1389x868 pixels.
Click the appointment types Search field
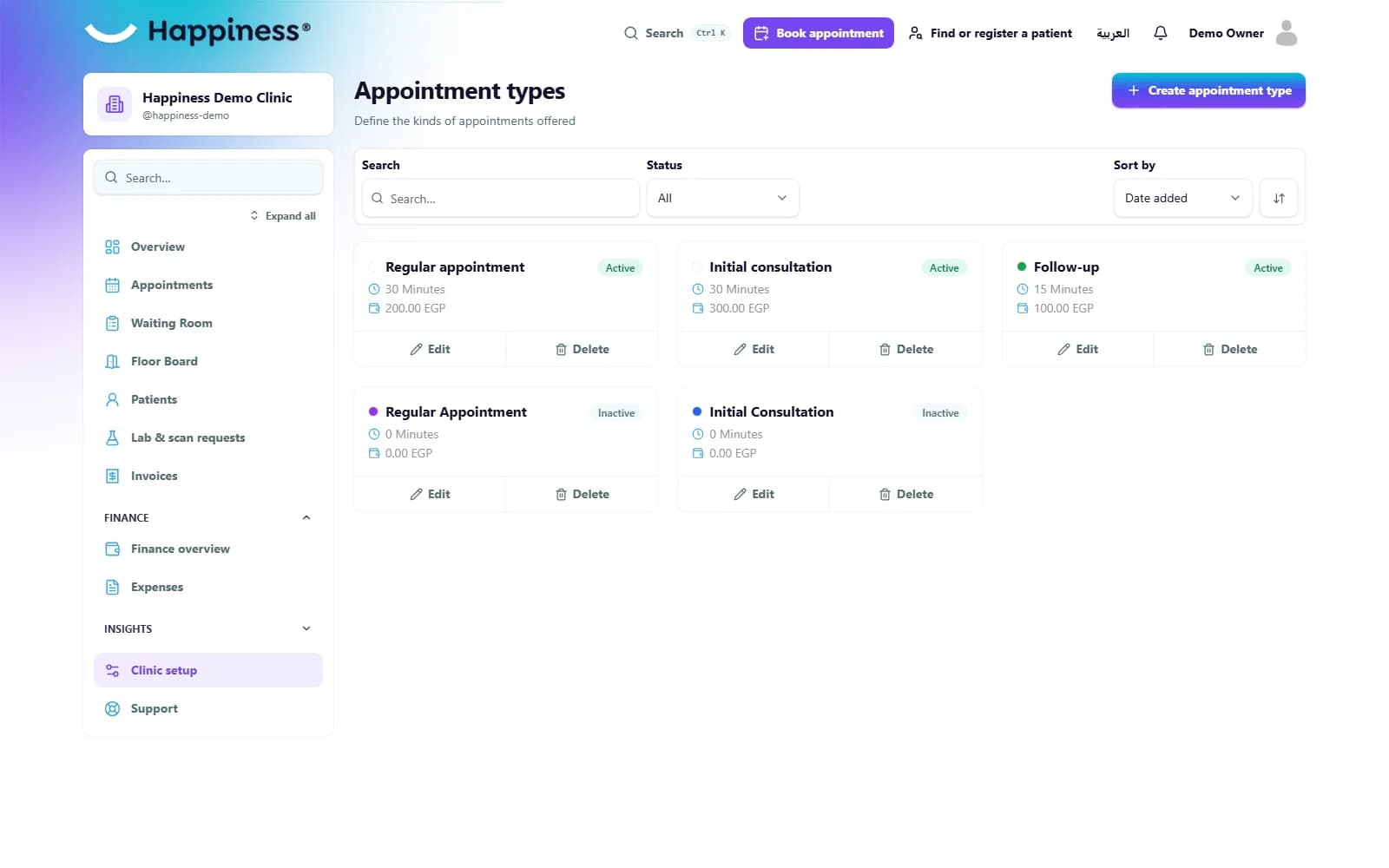tap(501, 198)
